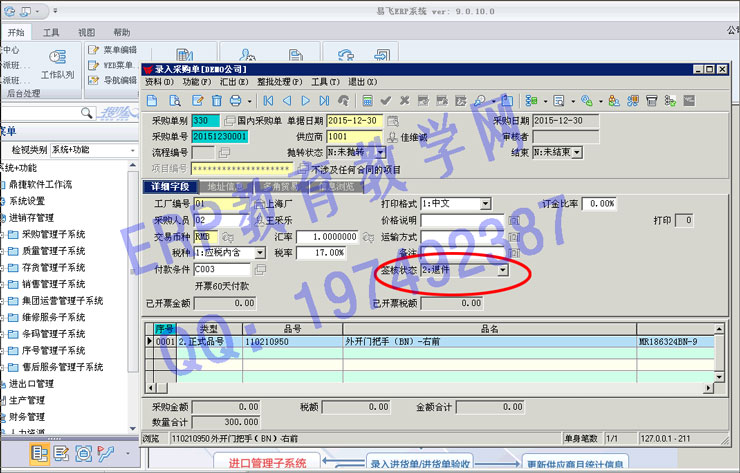Click the table vertical scrollbar down arrow
The width and height of the screenshot is (740, 473).
(x=719, y=377)
